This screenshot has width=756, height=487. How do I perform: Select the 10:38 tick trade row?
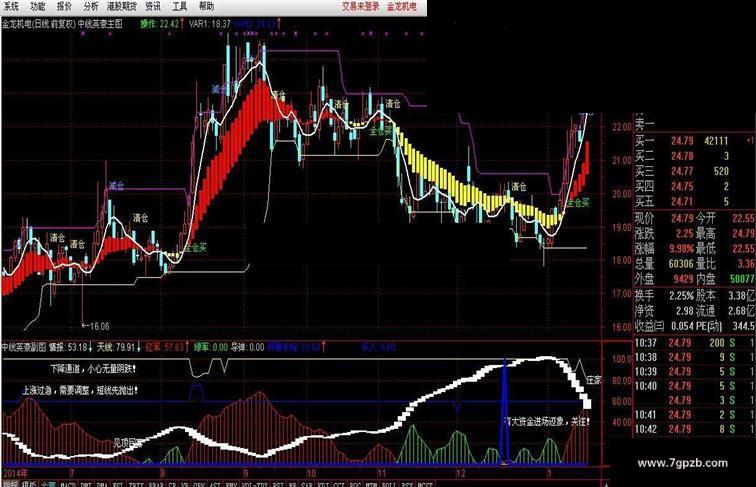point(694,357)
